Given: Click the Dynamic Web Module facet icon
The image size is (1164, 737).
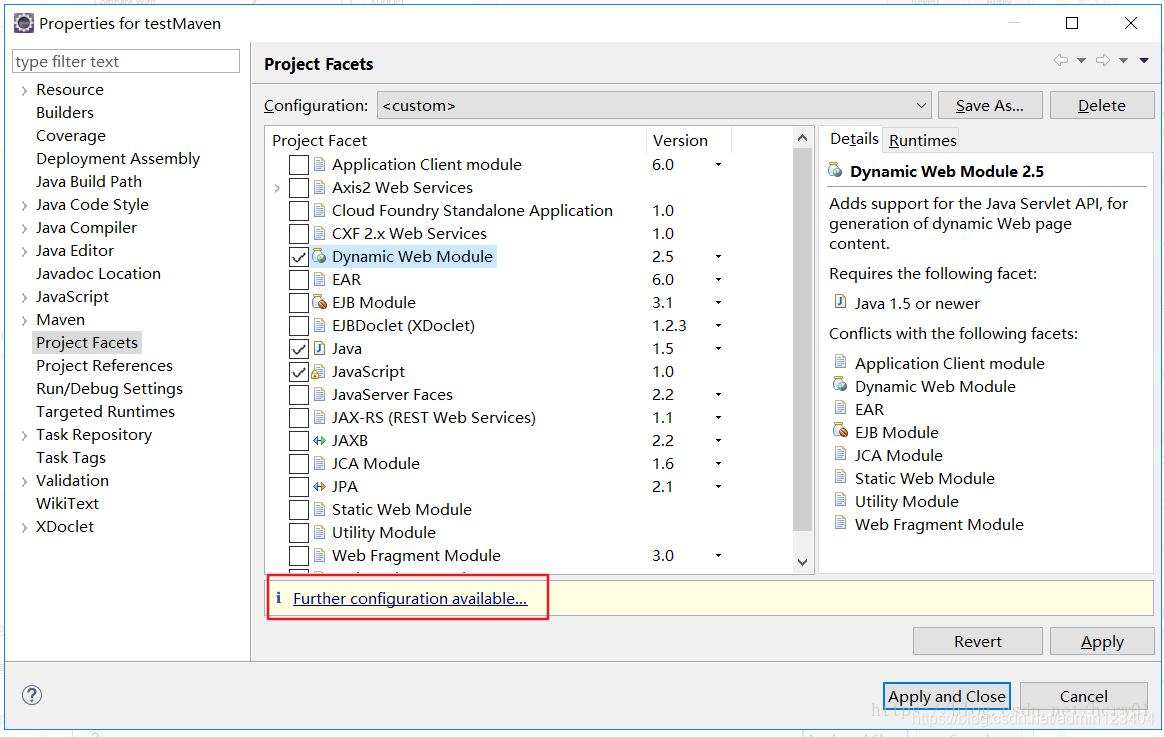Looking at the screenshot, I should pyautogui.click(x=320, y=256).
